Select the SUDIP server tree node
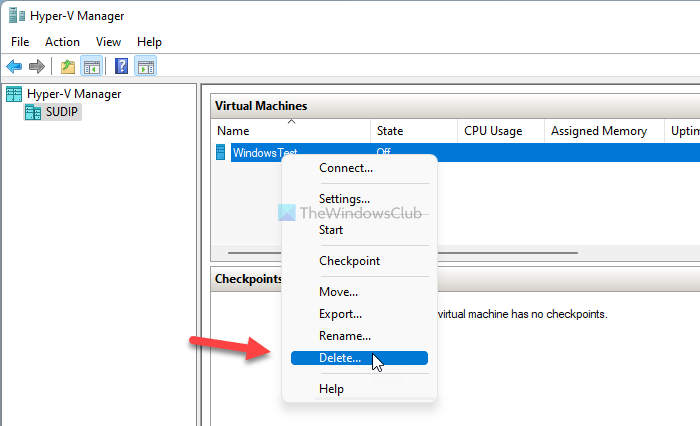 coord(52,112)
